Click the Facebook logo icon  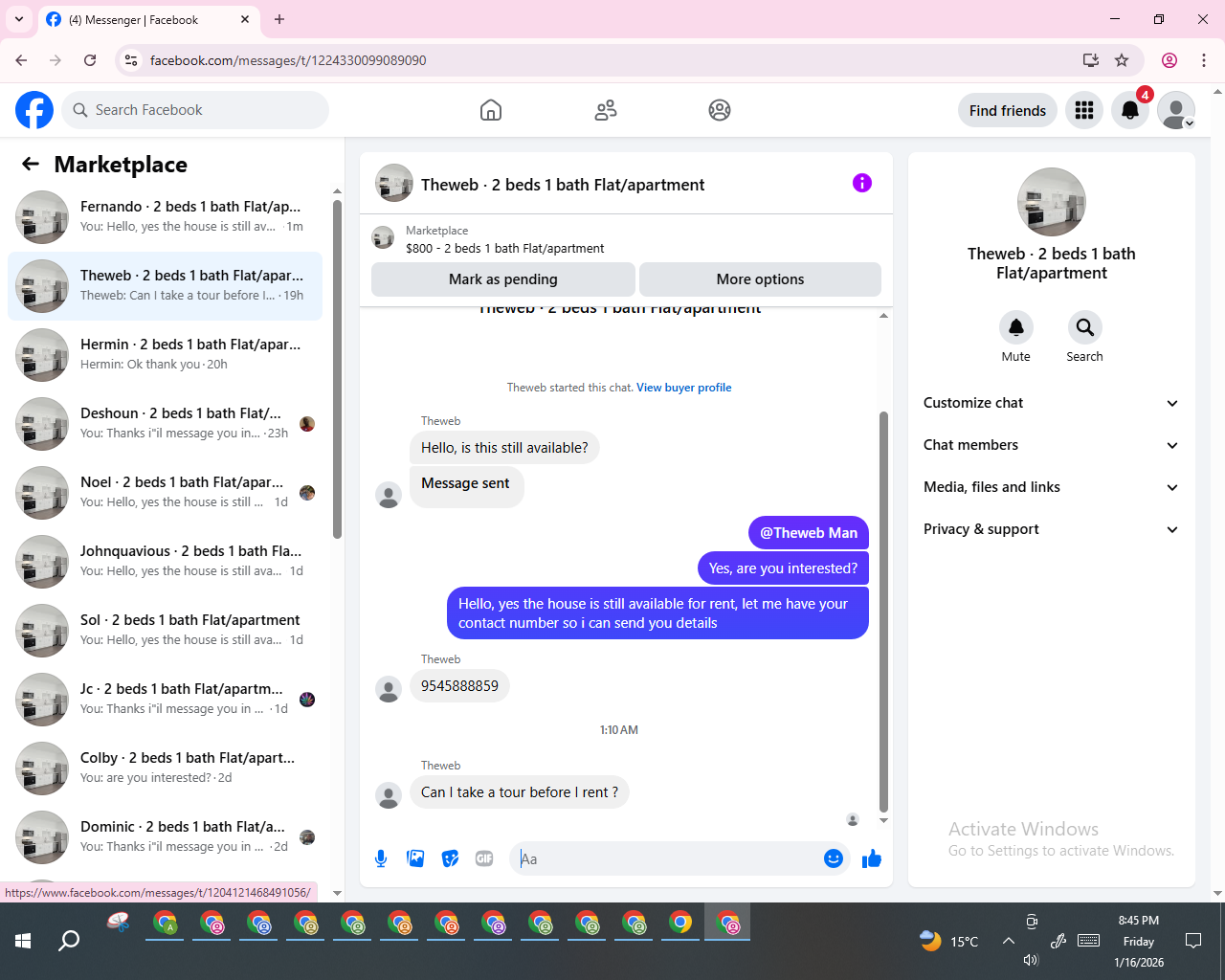point(34,110)
